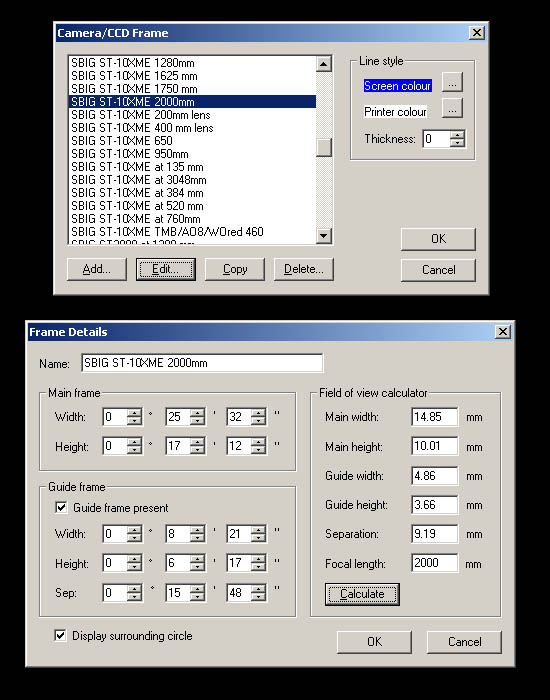550x700 pixels.
Task: Click the Focal length mm field
Action: [434, 563]
